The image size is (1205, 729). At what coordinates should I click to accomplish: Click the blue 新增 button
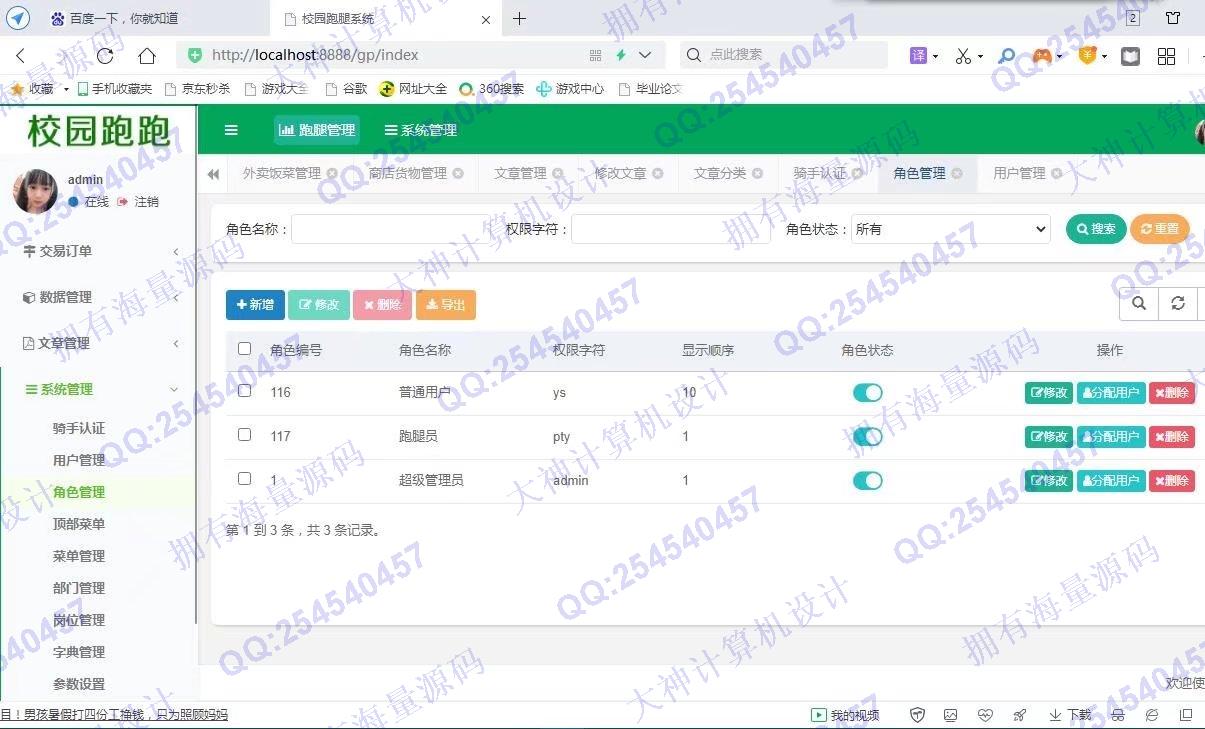255,305
